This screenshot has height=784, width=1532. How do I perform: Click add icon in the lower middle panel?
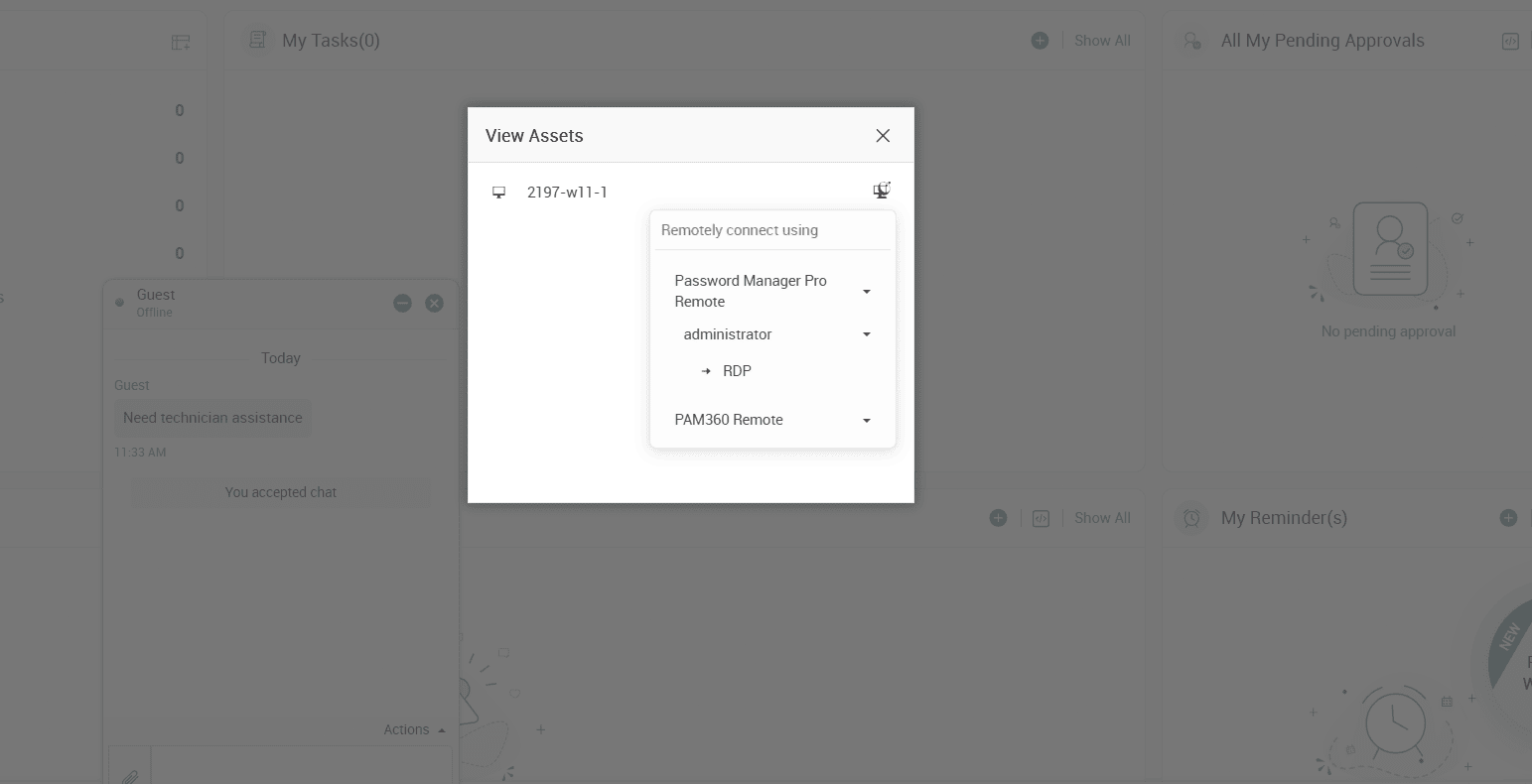click(999, 518)
